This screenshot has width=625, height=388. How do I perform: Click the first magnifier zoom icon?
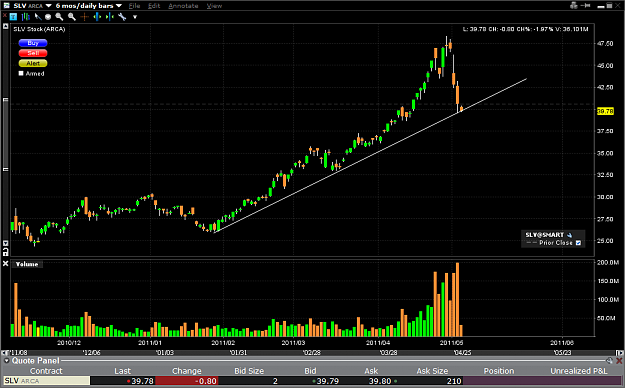(59, 17)
